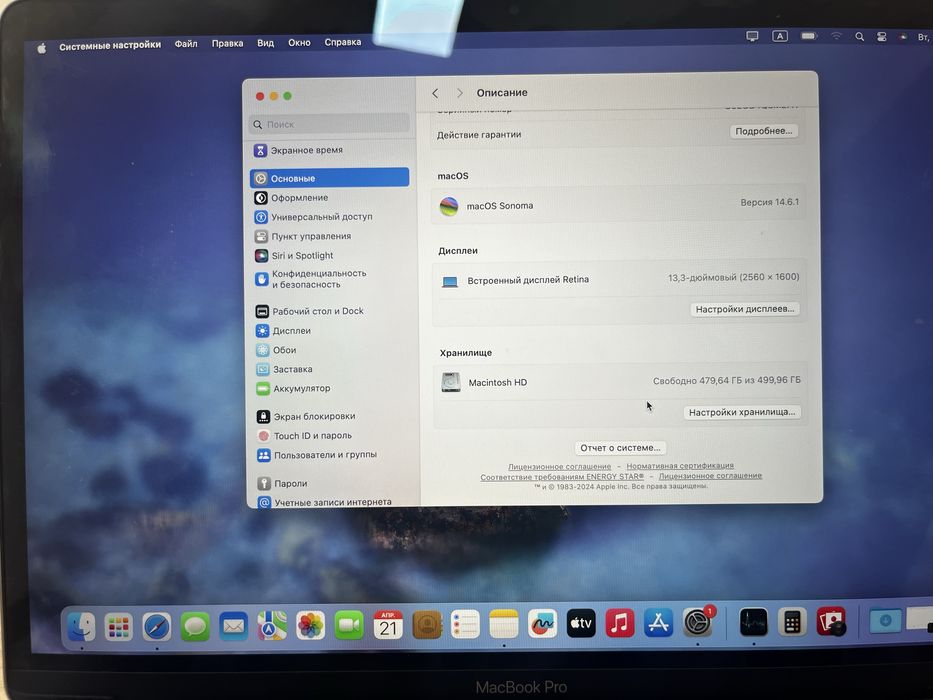Open System Settings icon with badge in Dock
The height and width of the screenshot is (700, 933).
tap(697, 623)
